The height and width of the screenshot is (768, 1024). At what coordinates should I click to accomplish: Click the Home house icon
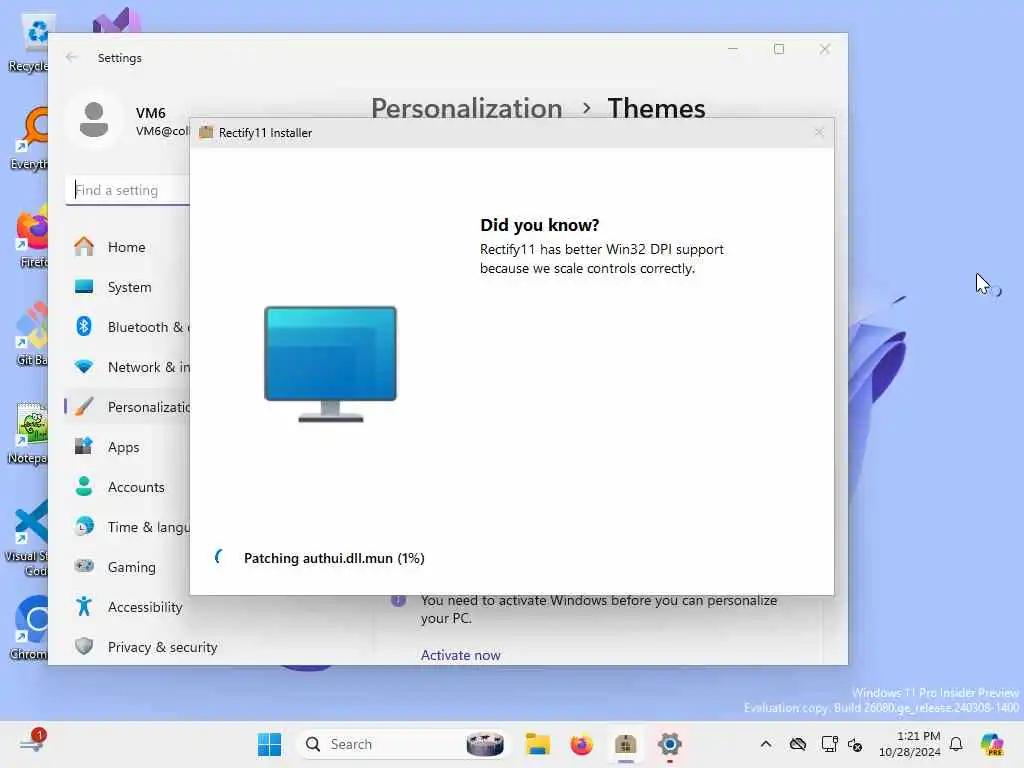pos(84,246)
